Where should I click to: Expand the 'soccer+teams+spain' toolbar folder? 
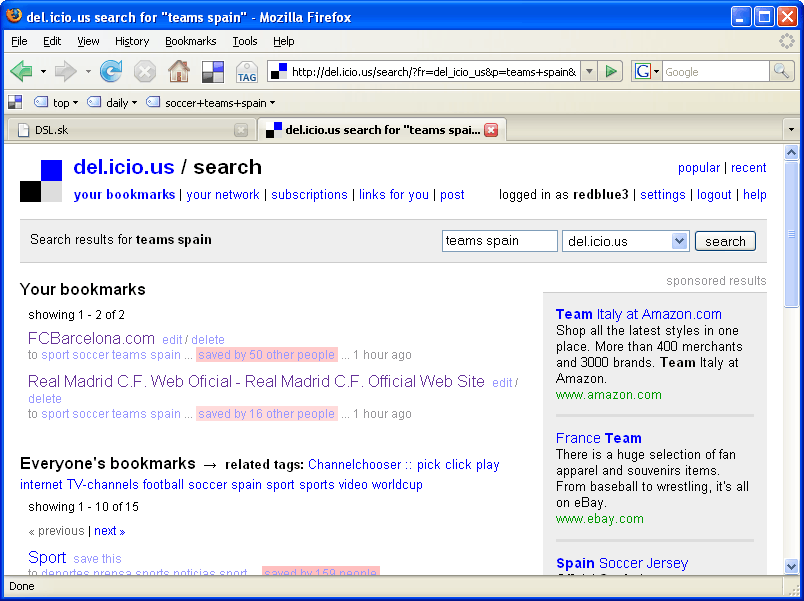pyautogui.click(x=211, y=103)
